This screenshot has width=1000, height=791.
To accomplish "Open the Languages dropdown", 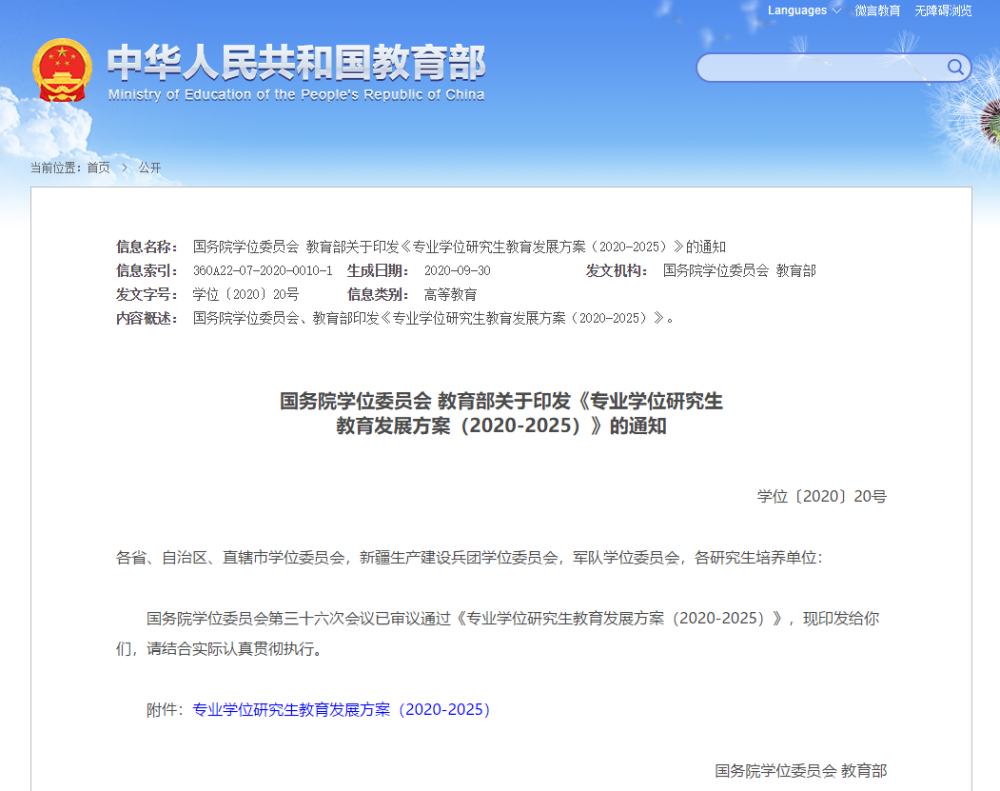I will (x=804, y=11).
